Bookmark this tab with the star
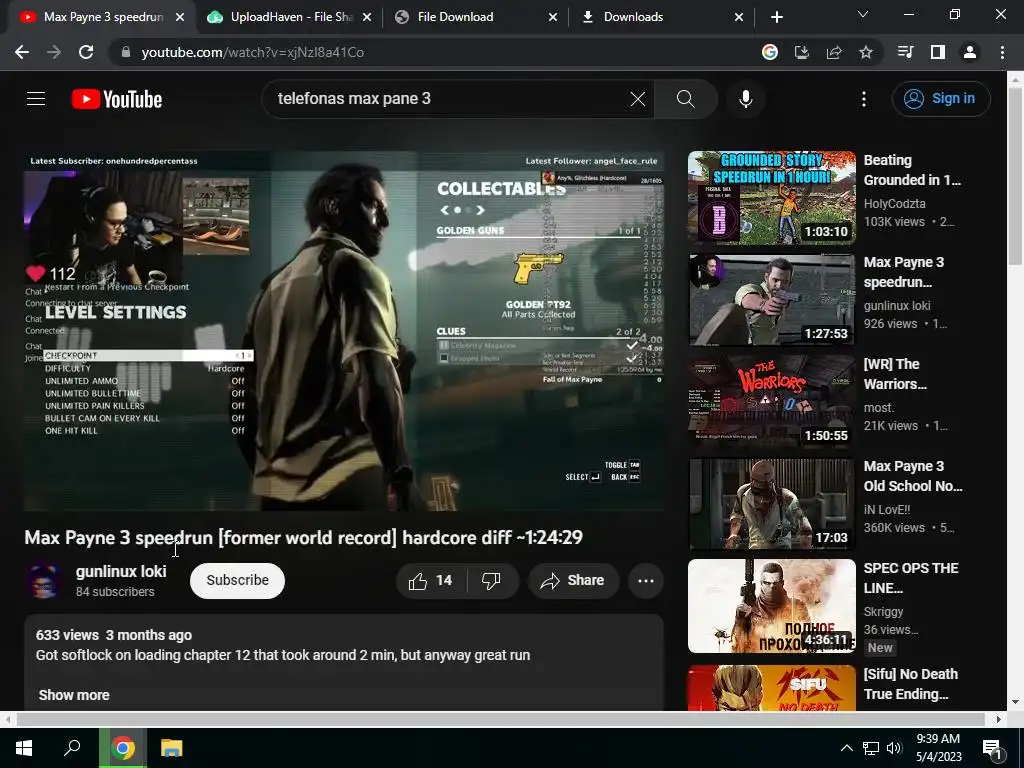The image size is (1024, 768). pyautogui.click(x=866, y=52)
